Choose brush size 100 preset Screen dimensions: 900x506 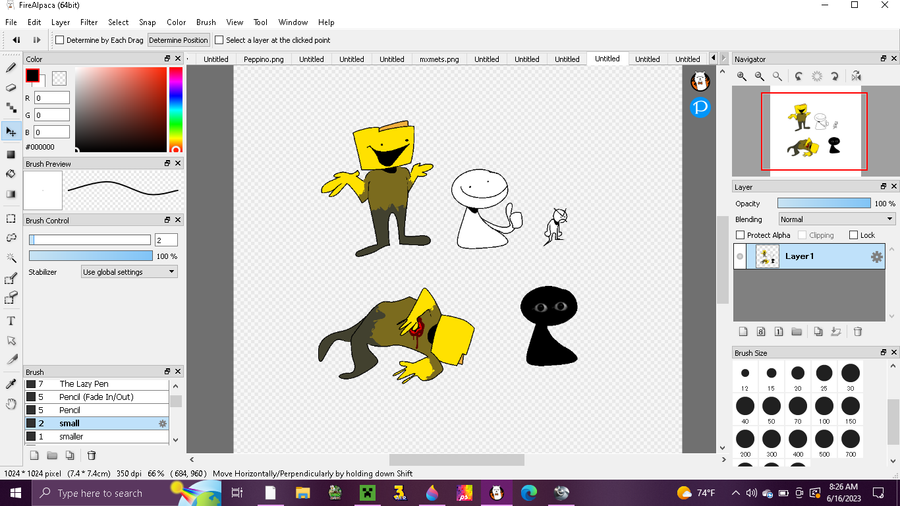click(x=824, y=409)
